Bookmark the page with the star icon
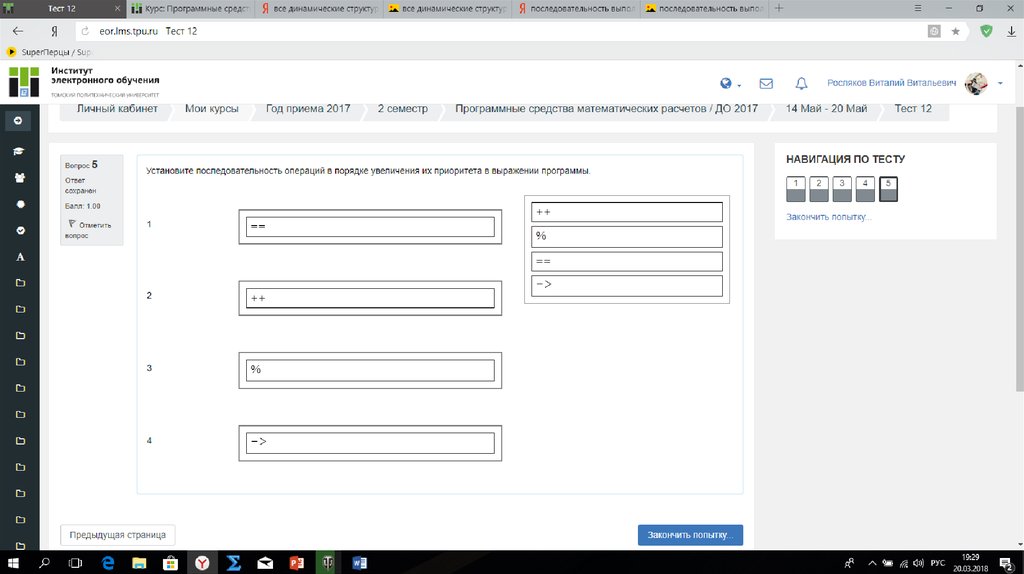The width and height of the screenshot is (1024, 574). point(956,31)
